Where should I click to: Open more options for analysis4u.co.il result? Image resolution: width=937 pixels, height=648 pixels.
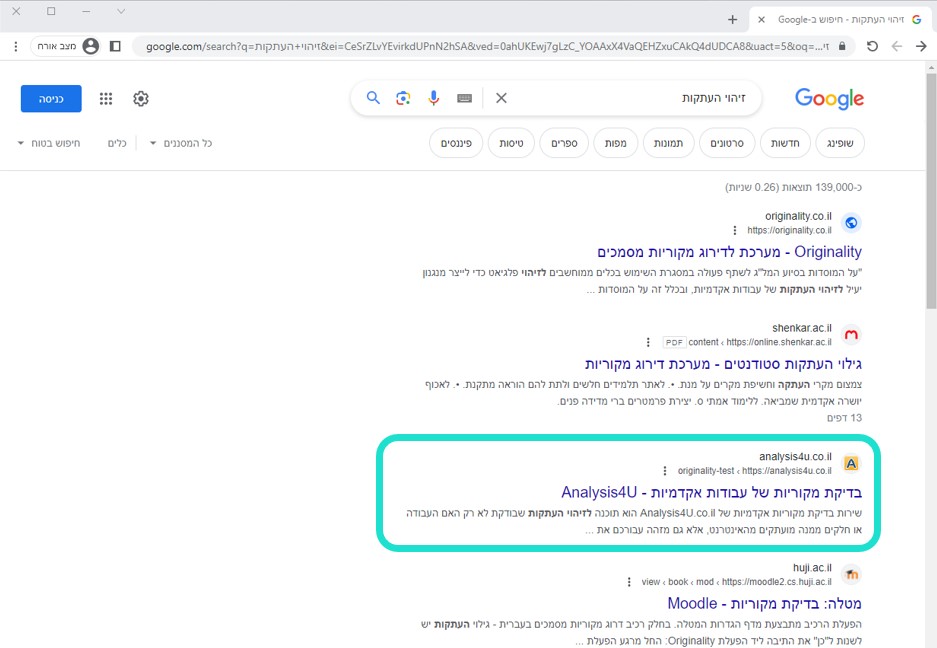pyautogui.click(x=665, y=470)
